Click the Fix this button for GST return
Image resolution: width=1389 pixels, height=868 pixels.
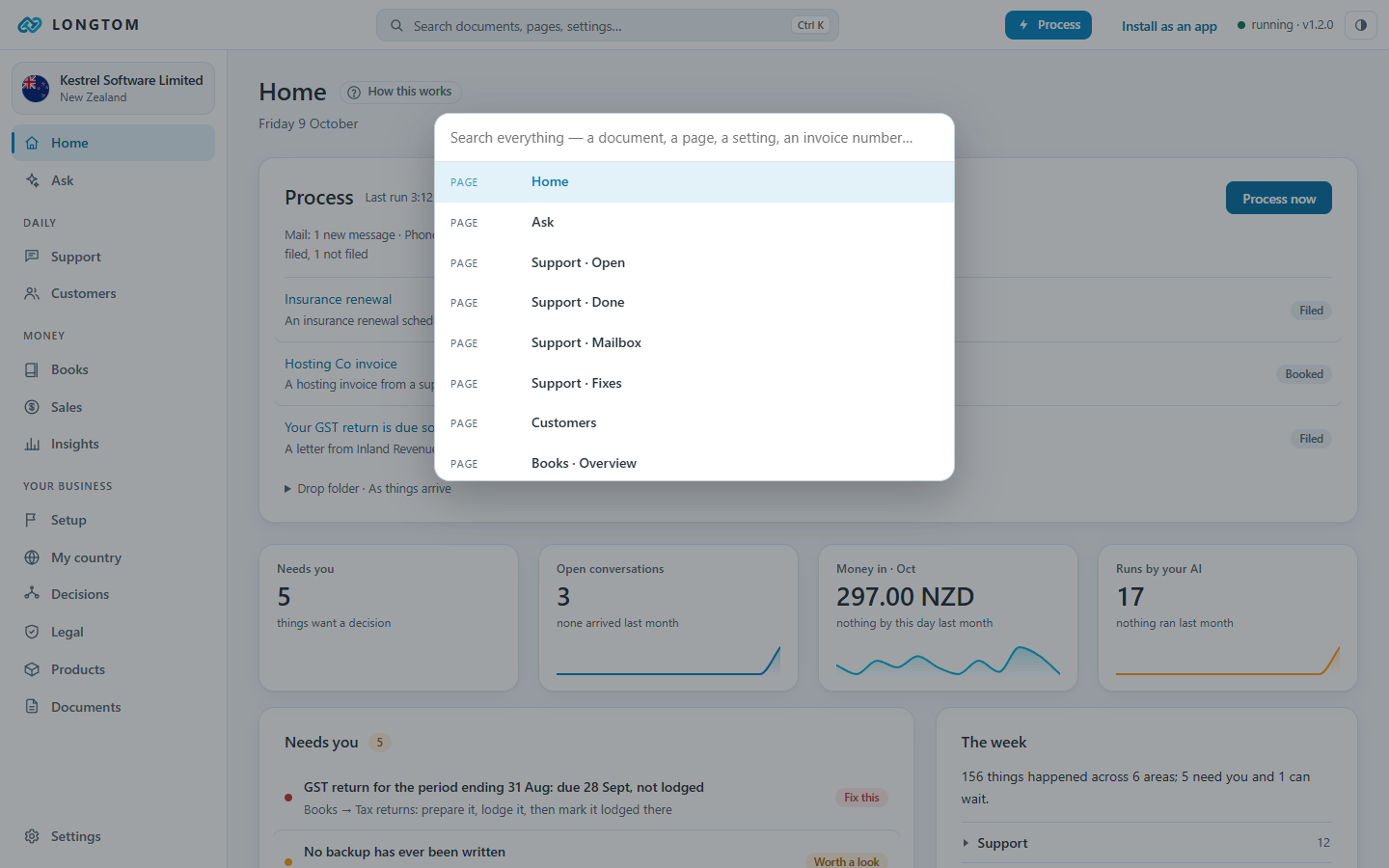pyautogui.click(x=861, y=798)
